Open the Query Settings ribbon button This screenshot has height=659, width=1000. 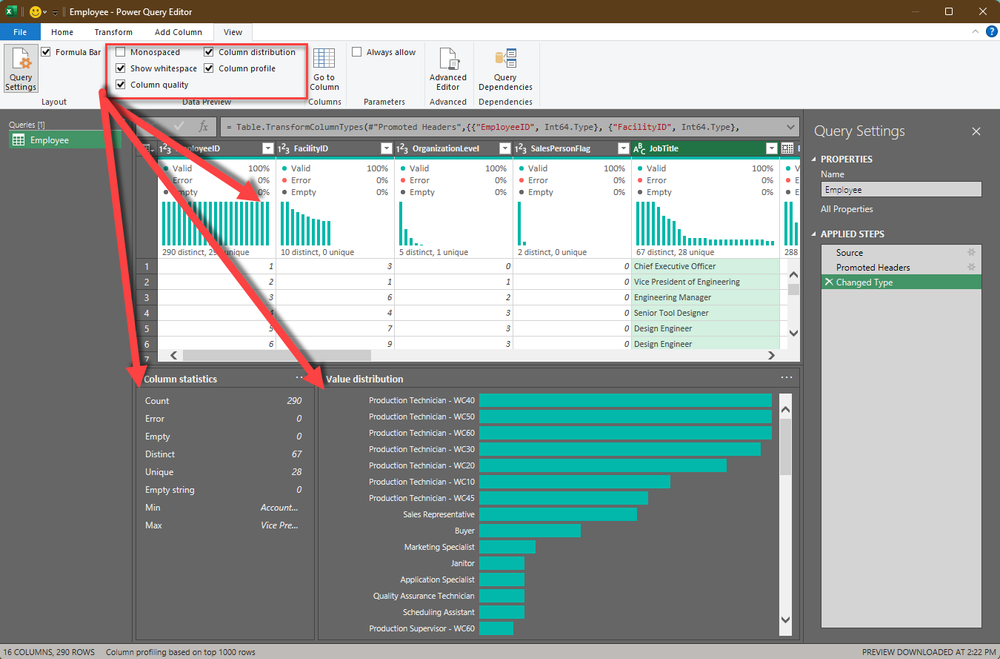[x=20, y=69]
